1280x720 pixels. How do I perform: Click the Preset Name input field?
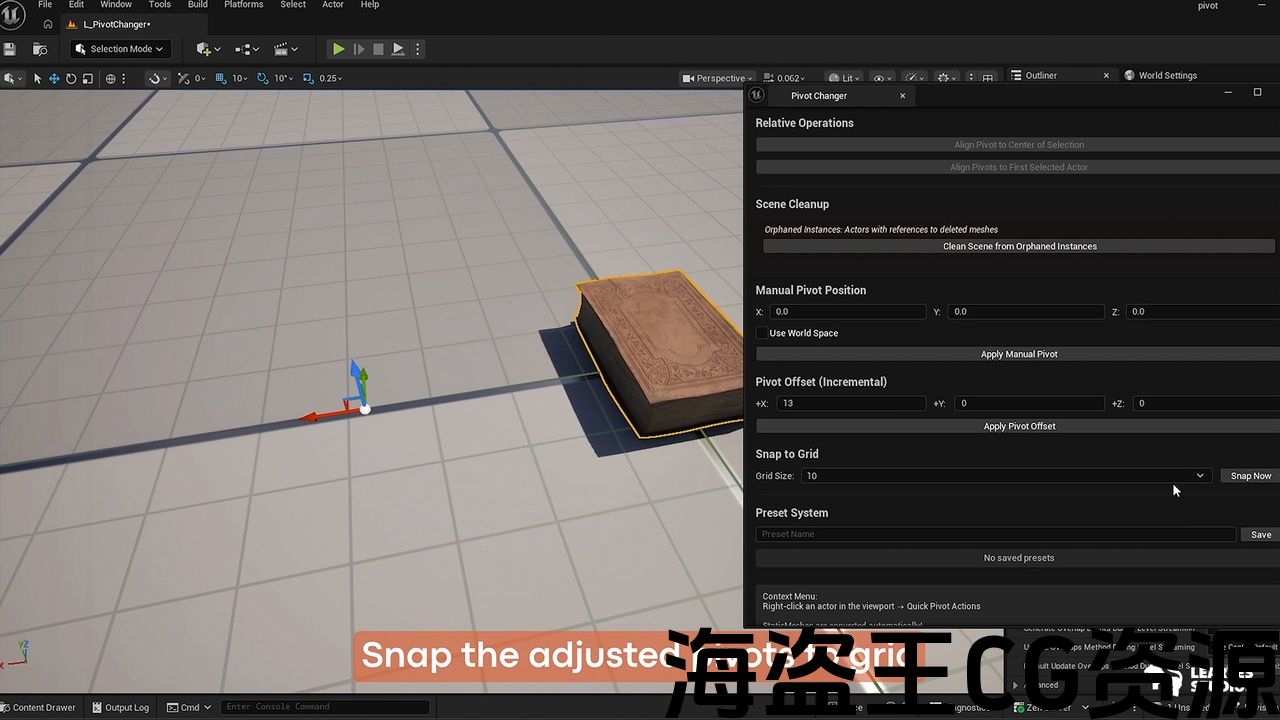(x=995, y=534)
